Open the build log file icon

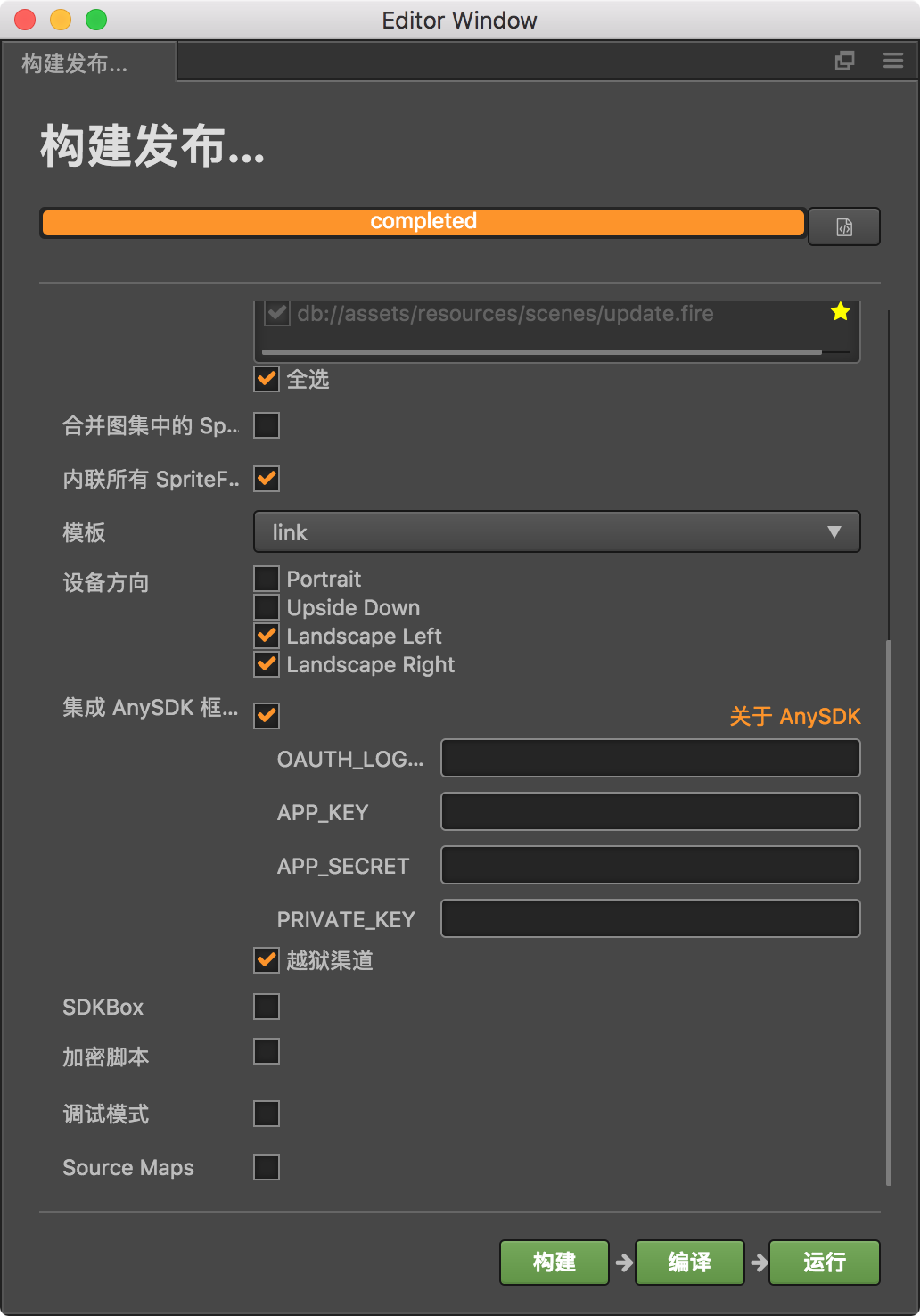tap(843, 226)
